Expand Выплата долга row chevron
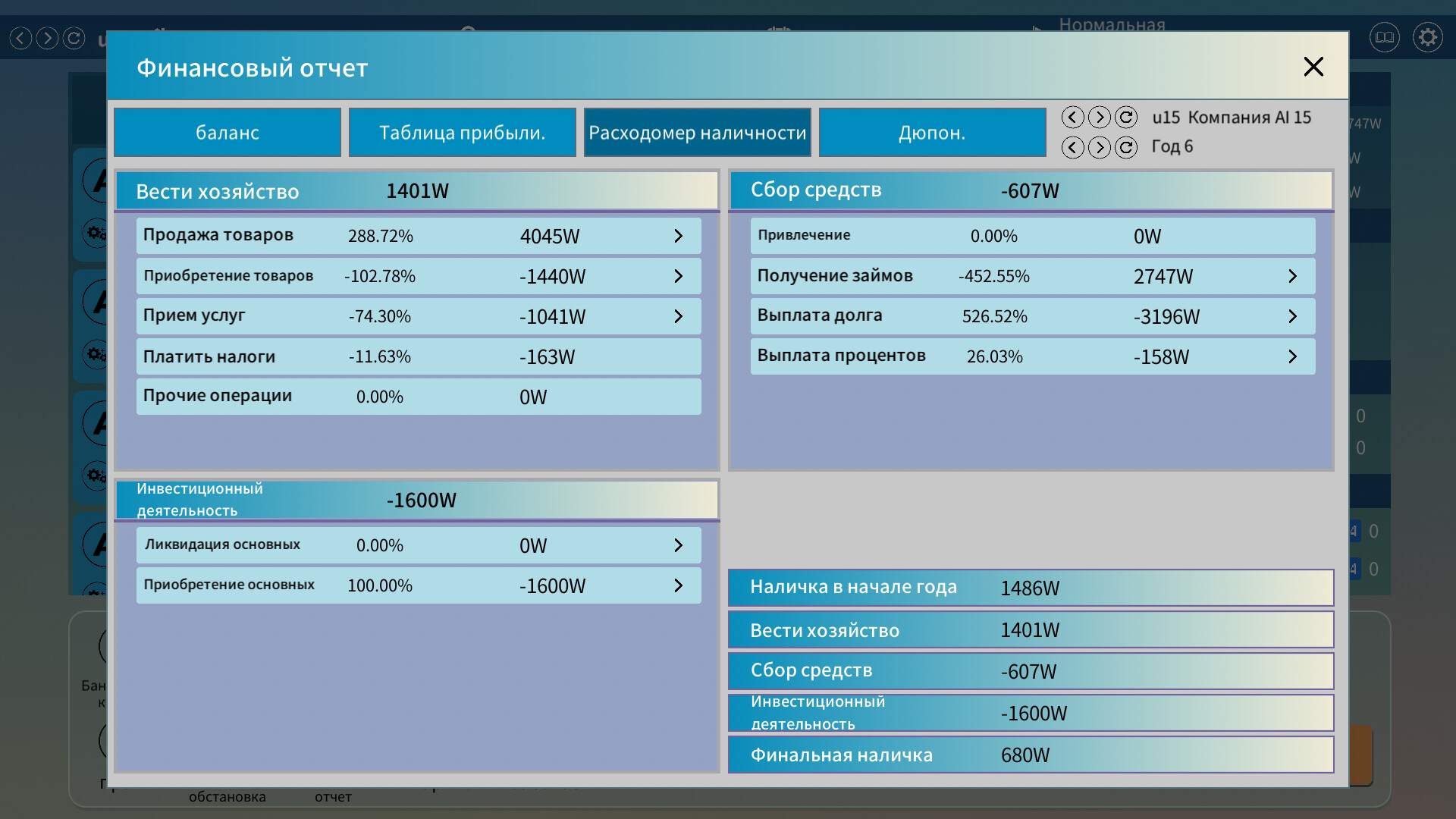The image size is (1456, 819). pos(1292,317)
